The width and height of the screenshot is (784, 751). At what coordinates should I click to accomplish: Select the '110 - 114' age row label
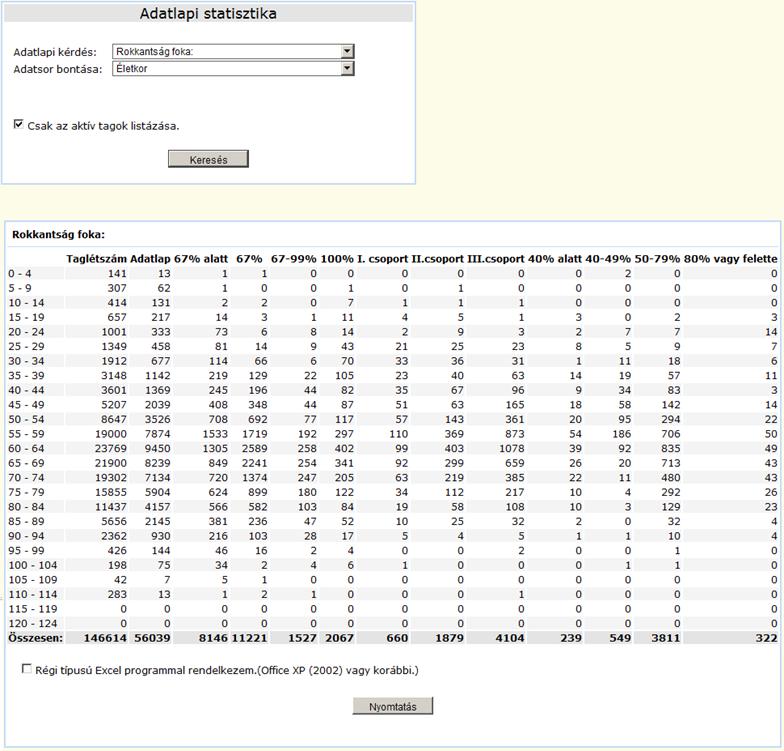pos(32,594)
